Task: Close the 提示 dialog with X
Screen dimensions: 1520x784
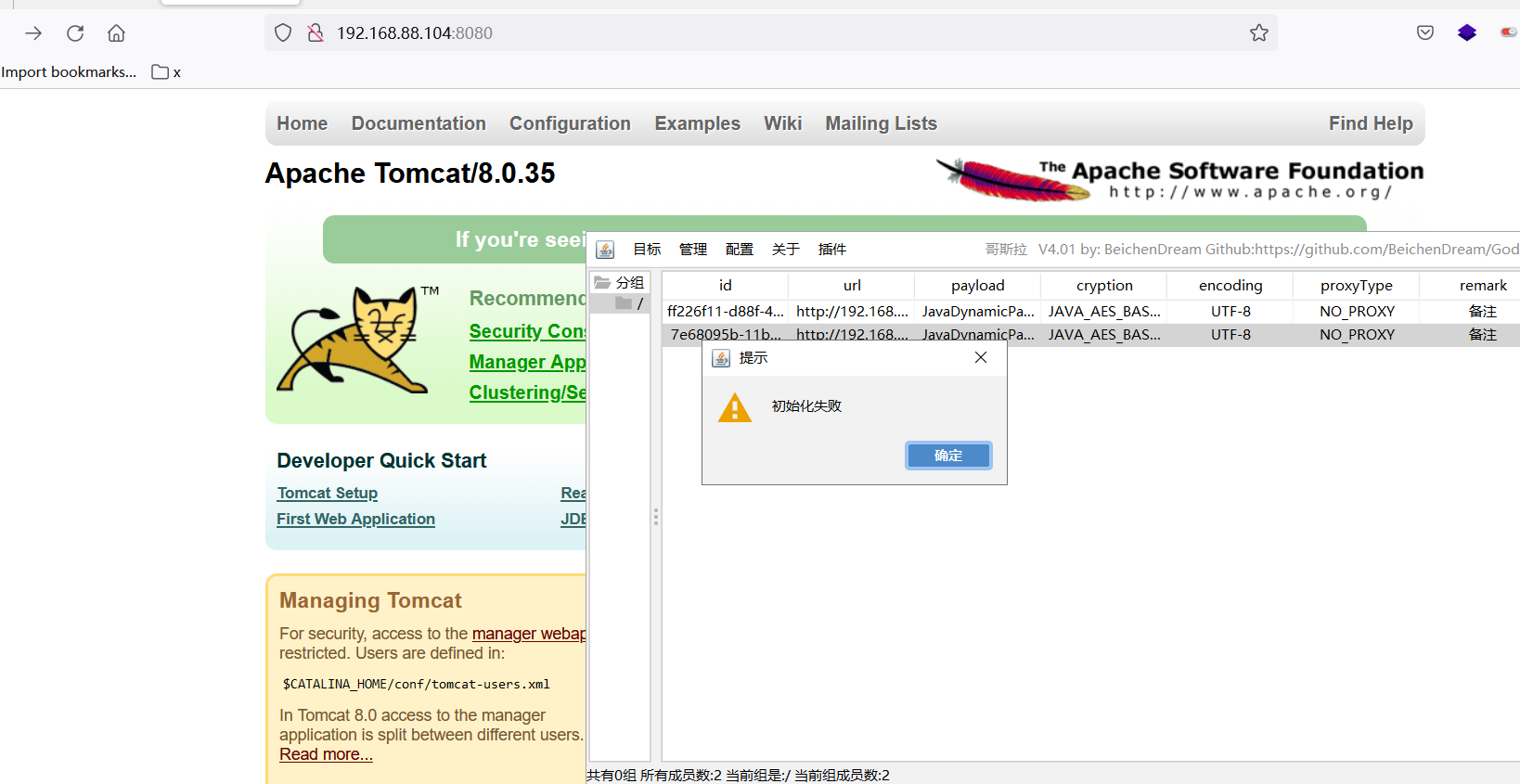Action: (981, 357)
